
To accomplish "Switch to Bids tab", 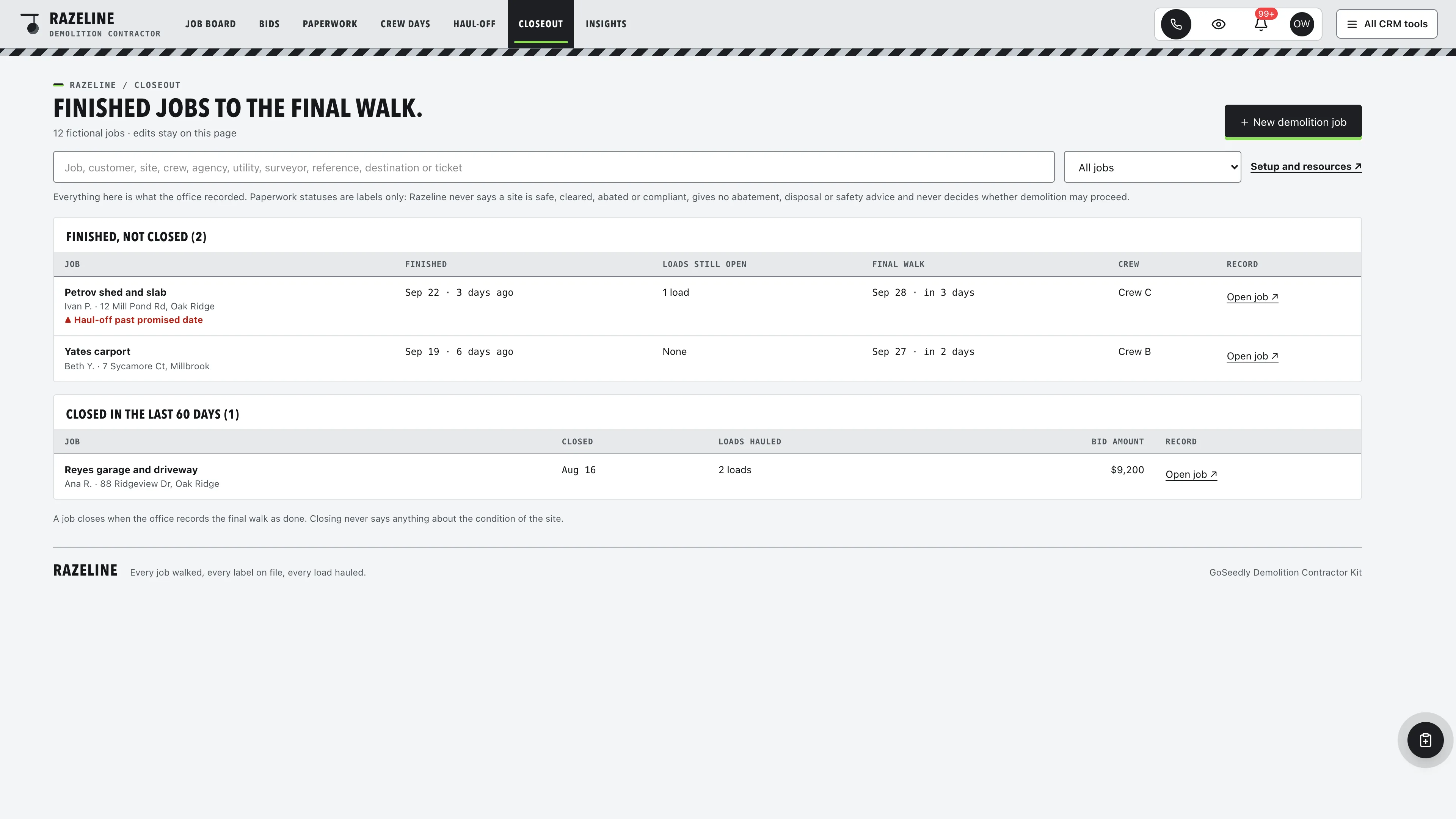I will pos(269,24).
